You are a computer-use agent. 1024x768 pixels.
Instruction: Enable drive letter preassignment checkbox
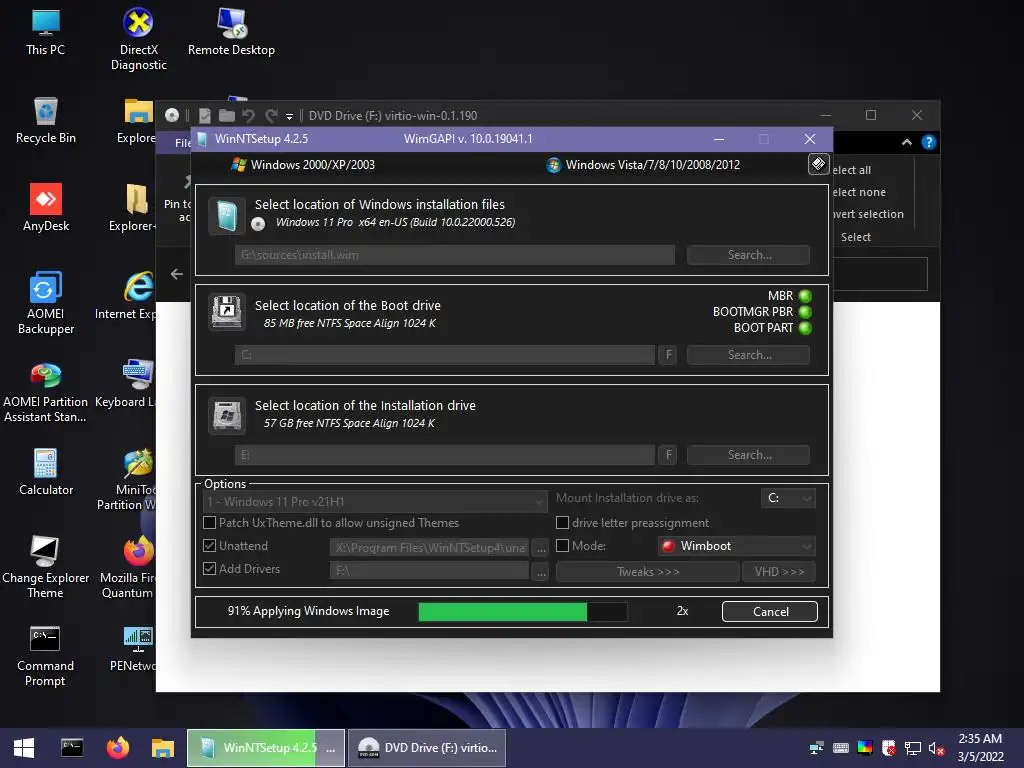point(562,522)
